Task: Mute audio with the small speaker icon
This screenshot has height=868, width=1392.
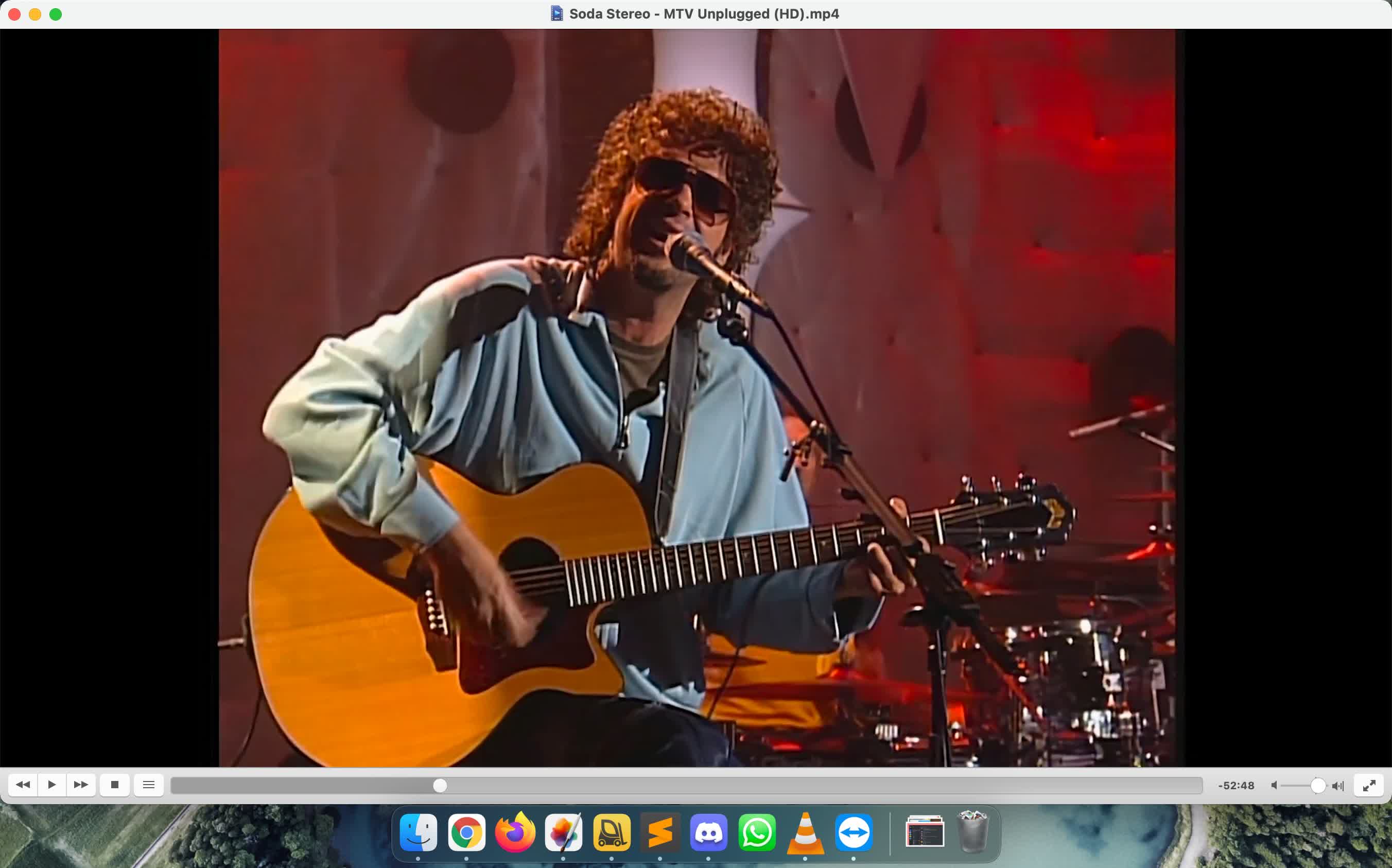Action: pos(1274,785)
